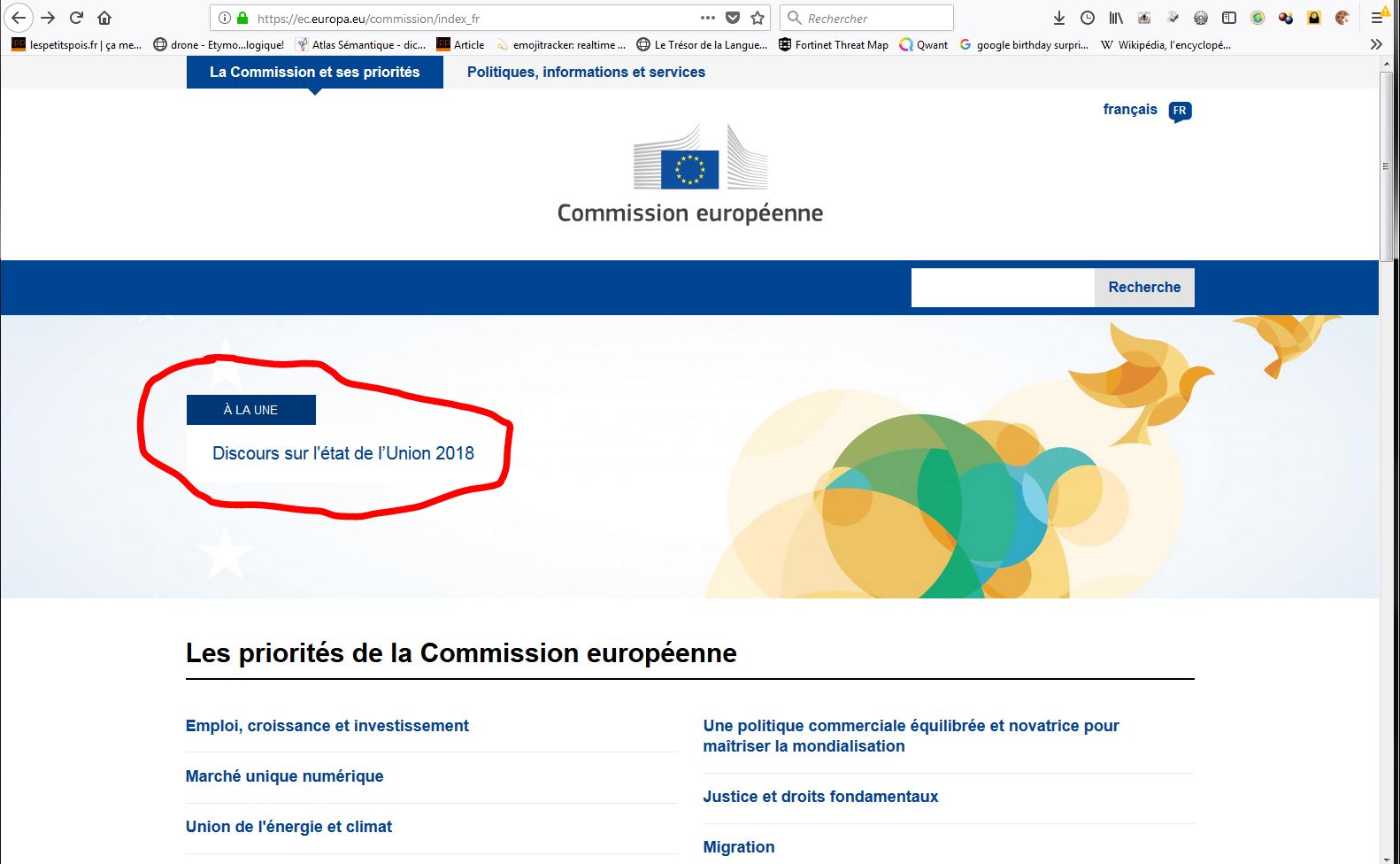Open the Qwant bookmark
1400x864 pixels.
[924, 44]
